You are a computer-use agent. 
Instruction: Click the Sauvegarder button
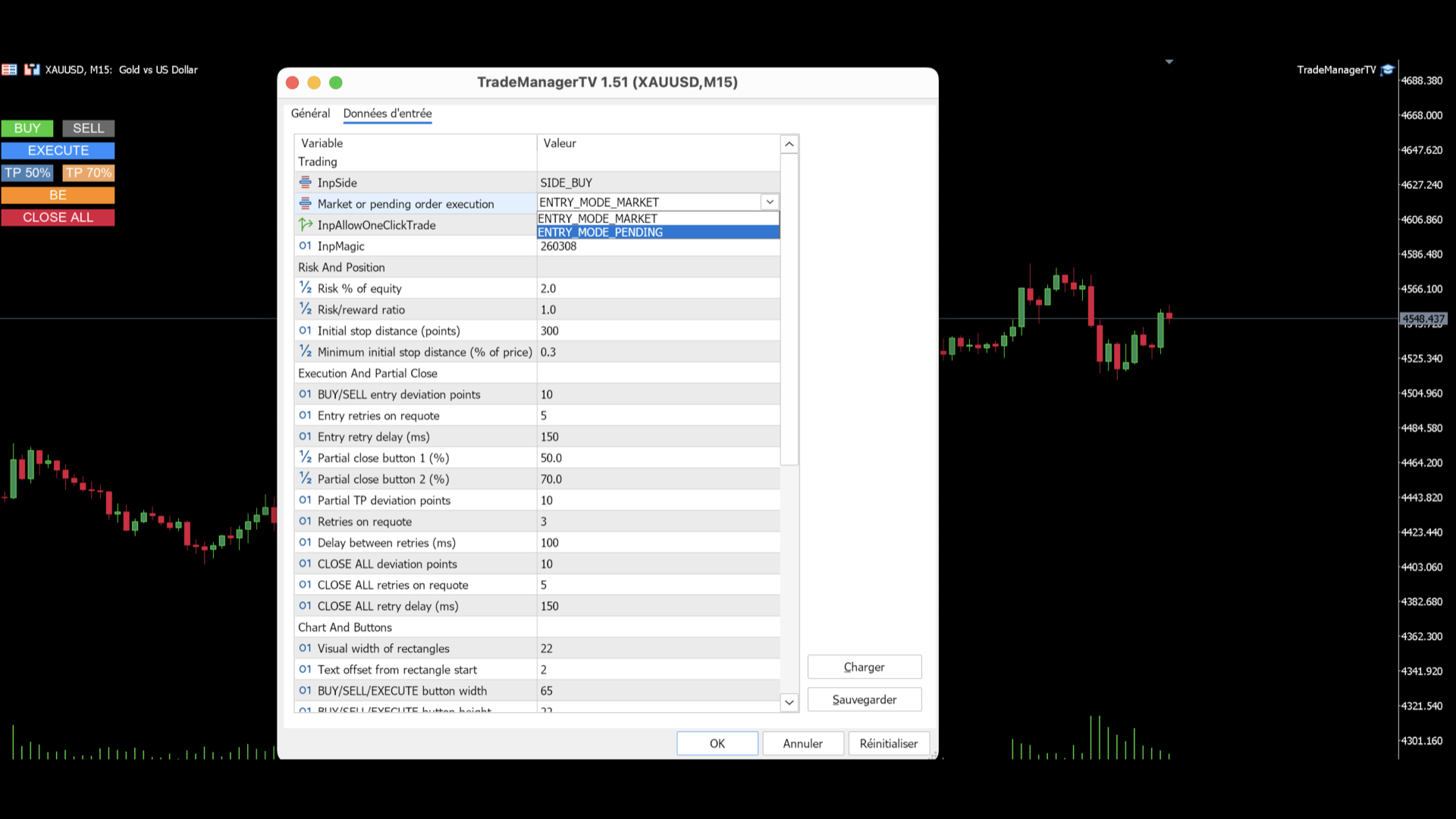[864, 699]
